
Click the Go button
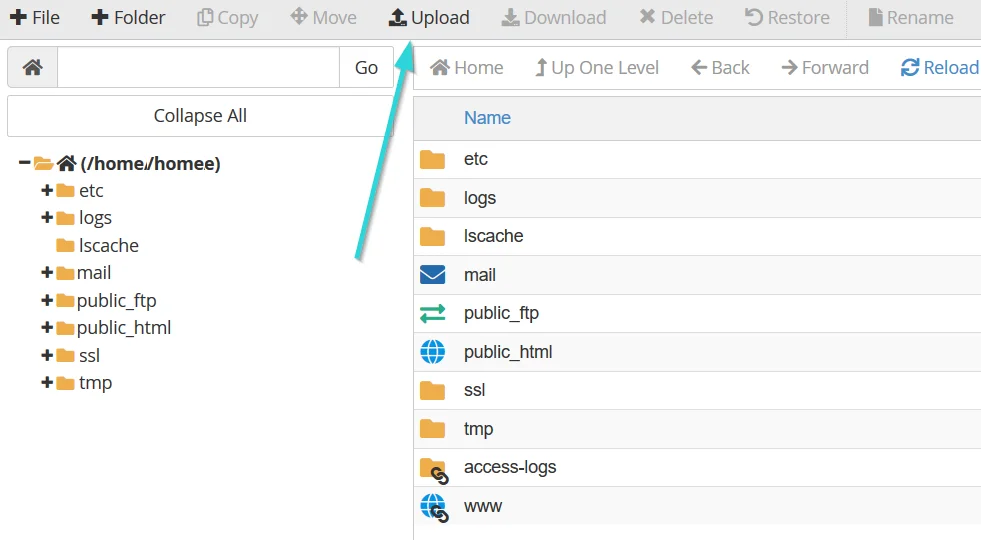pos(366,68)
